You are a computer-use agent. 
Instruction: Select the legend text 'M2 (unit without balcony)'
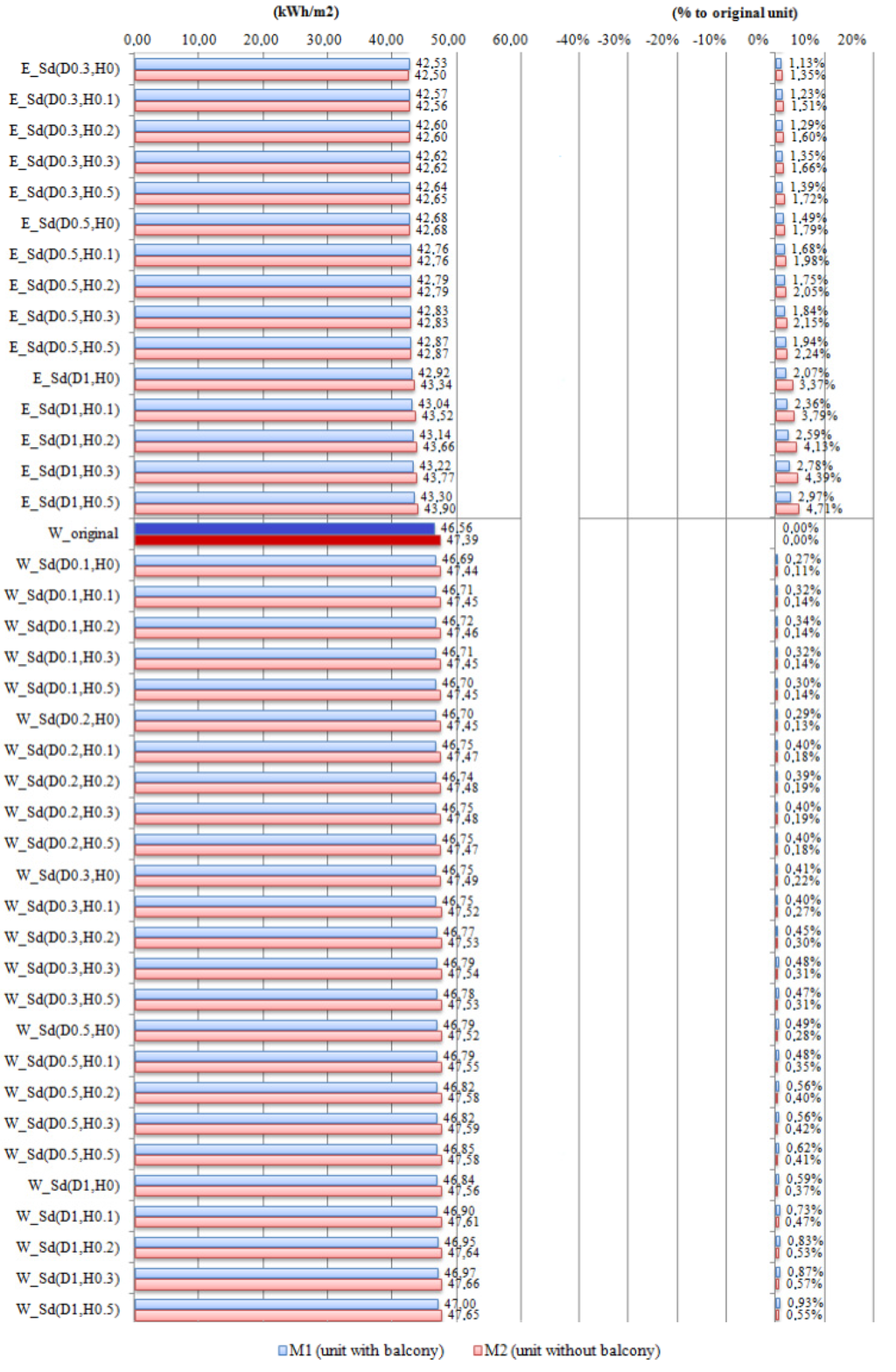pos(572,1350)
